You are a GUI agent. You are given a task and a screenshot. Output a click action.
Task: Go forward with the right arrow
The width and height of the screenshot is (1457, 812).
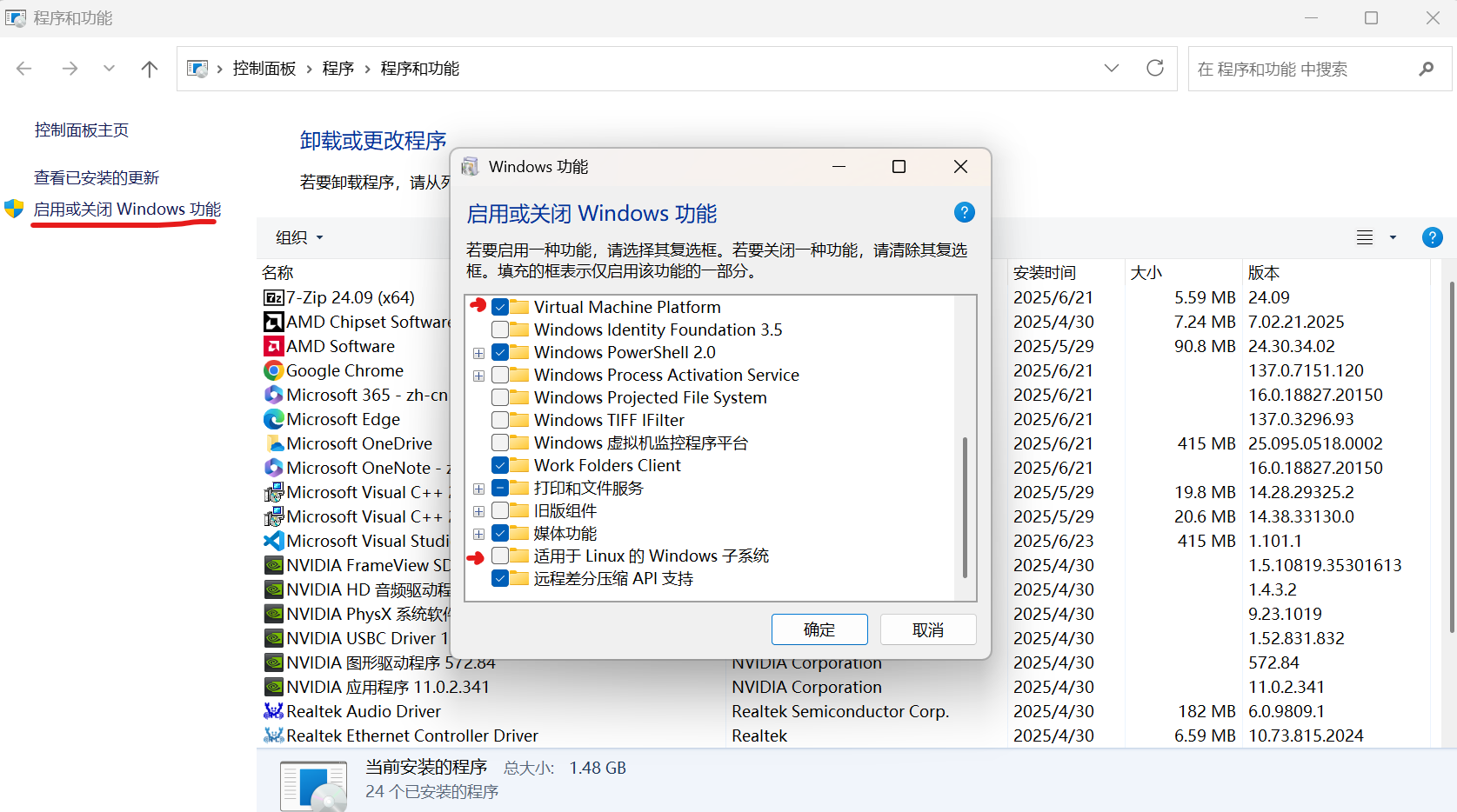(x=70, y=69)
